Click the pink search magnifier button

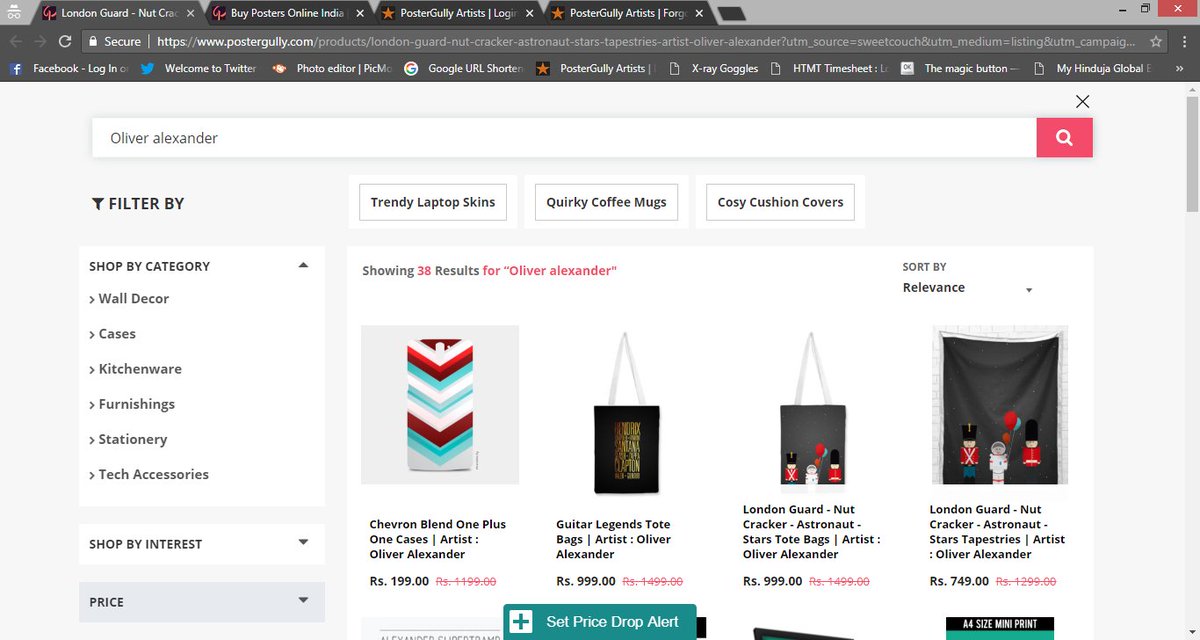(x=1064, y=138)
